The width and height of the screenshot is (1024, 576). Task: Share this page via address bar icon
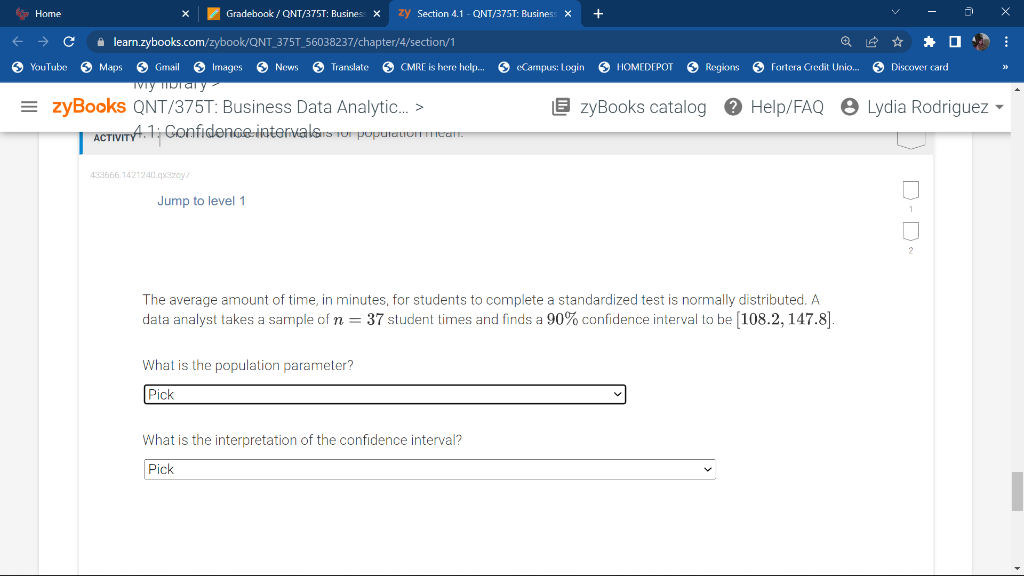tap(872, 42)
